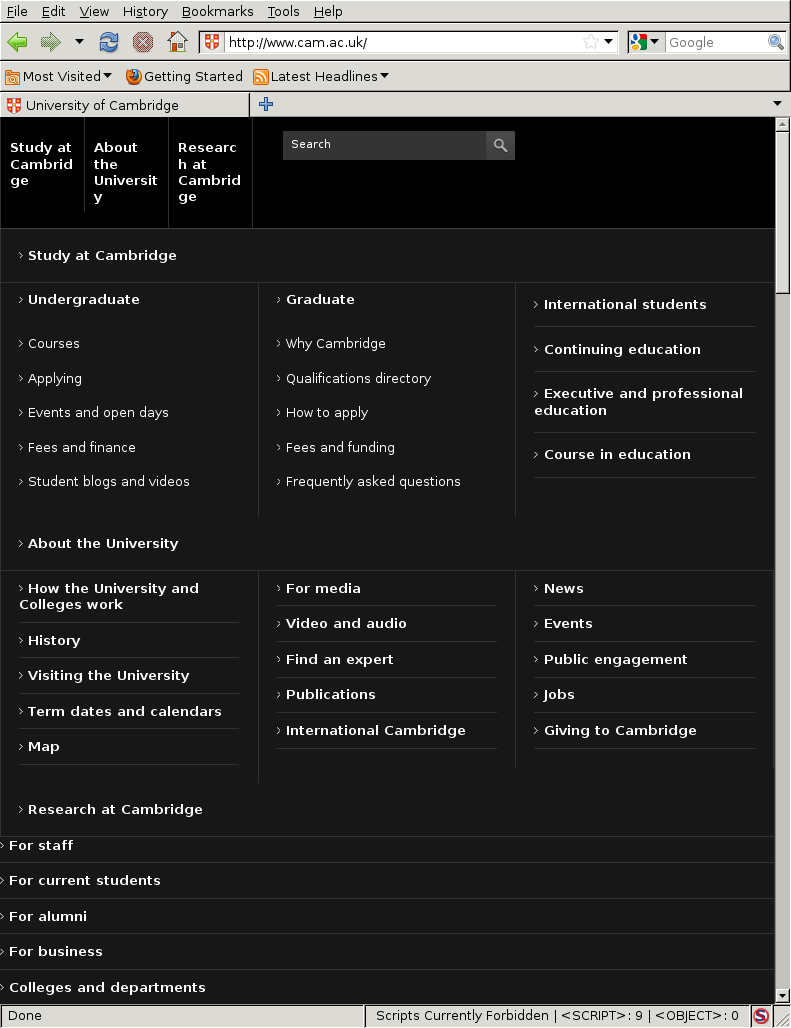Open the Tools menu
The width and height of the screenshot is (791, 1028).
pyautogui.click(x=283, y=11)
